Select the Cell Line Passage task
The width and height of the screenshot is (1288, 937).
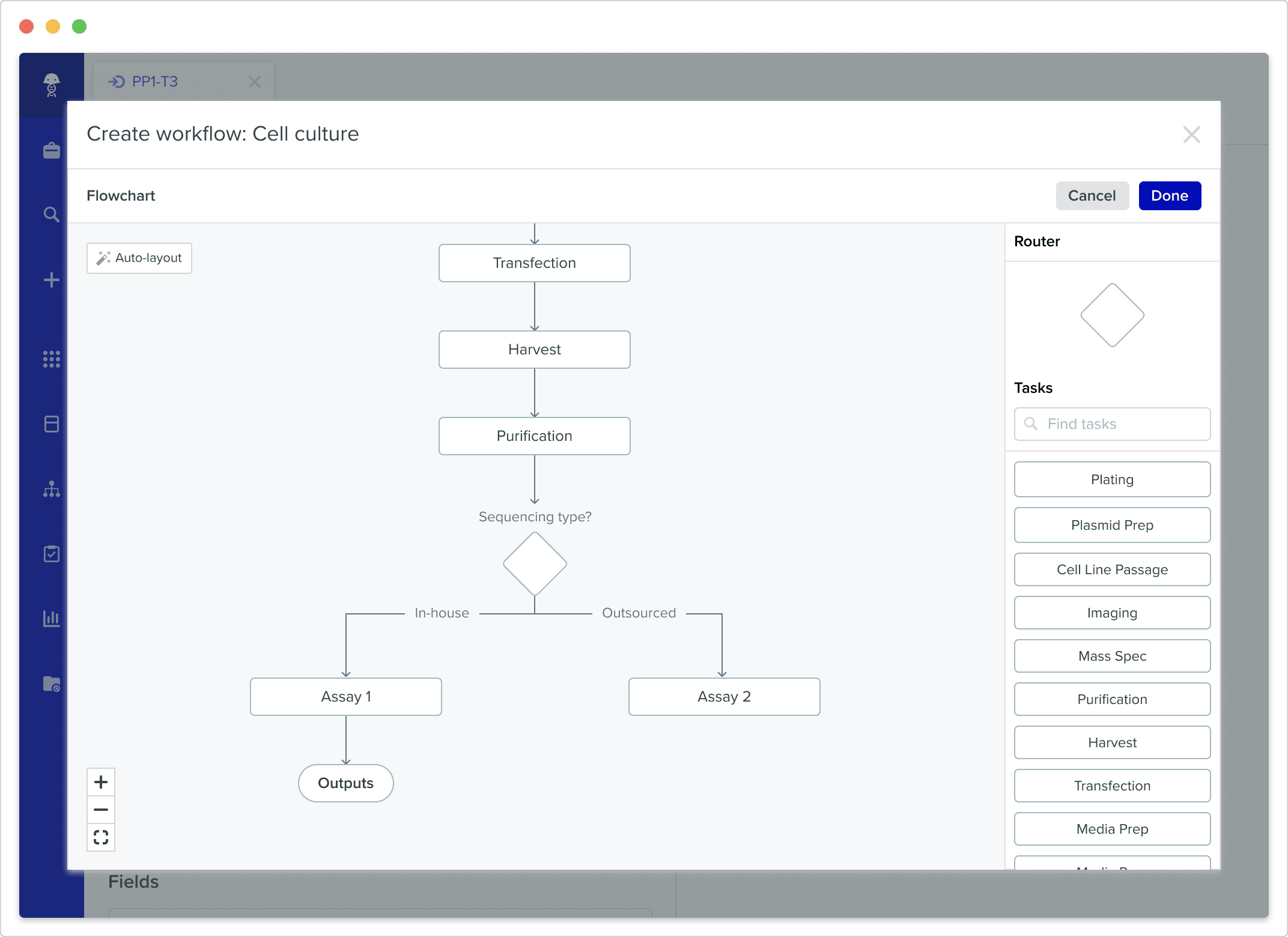pos(1113,569)
